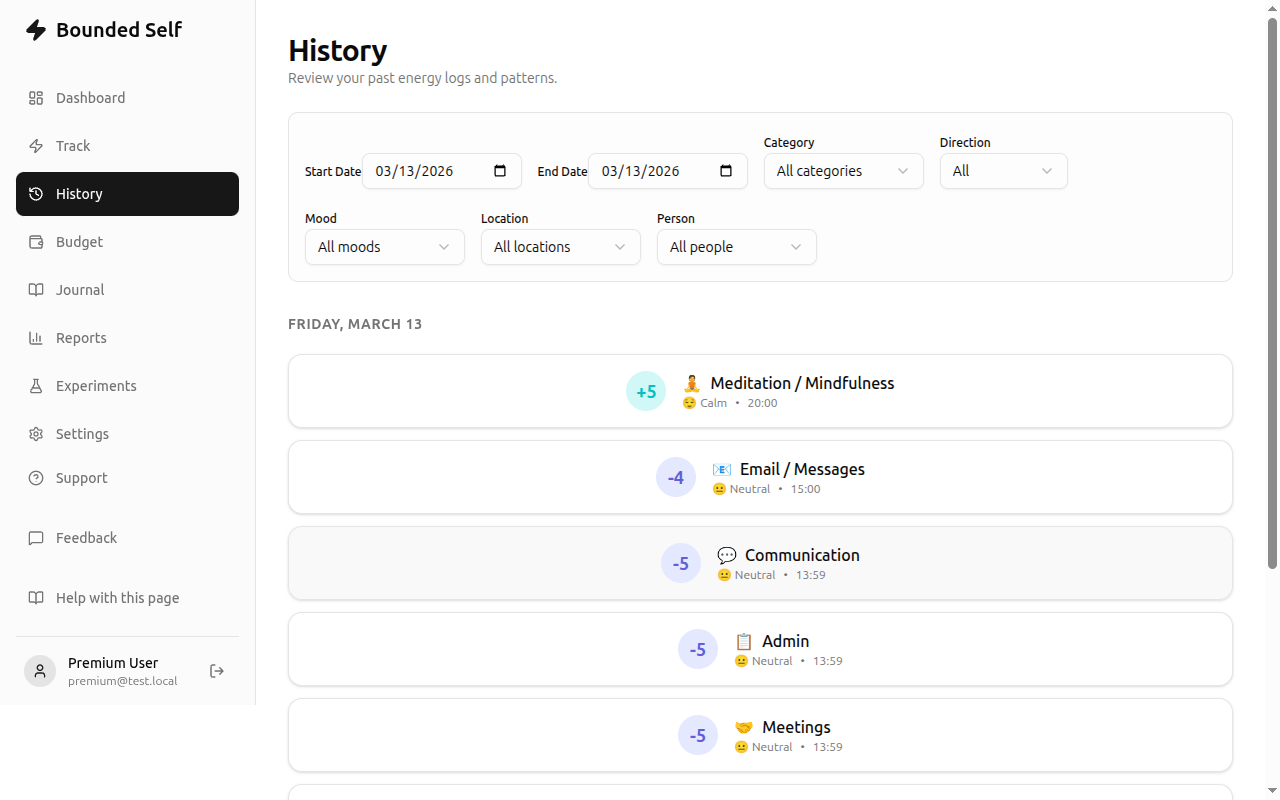1280x800 pixels.
Task: Open the Journal page from the sidebar
Action: tap(80, 289)
